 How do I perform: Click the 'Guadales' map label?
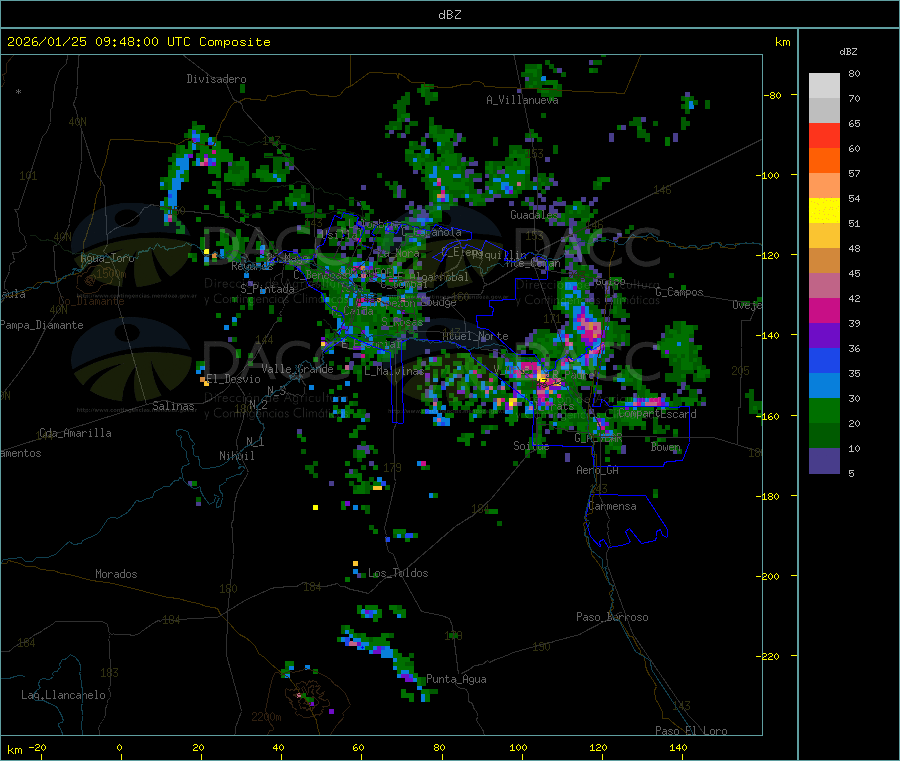(534, 215)
